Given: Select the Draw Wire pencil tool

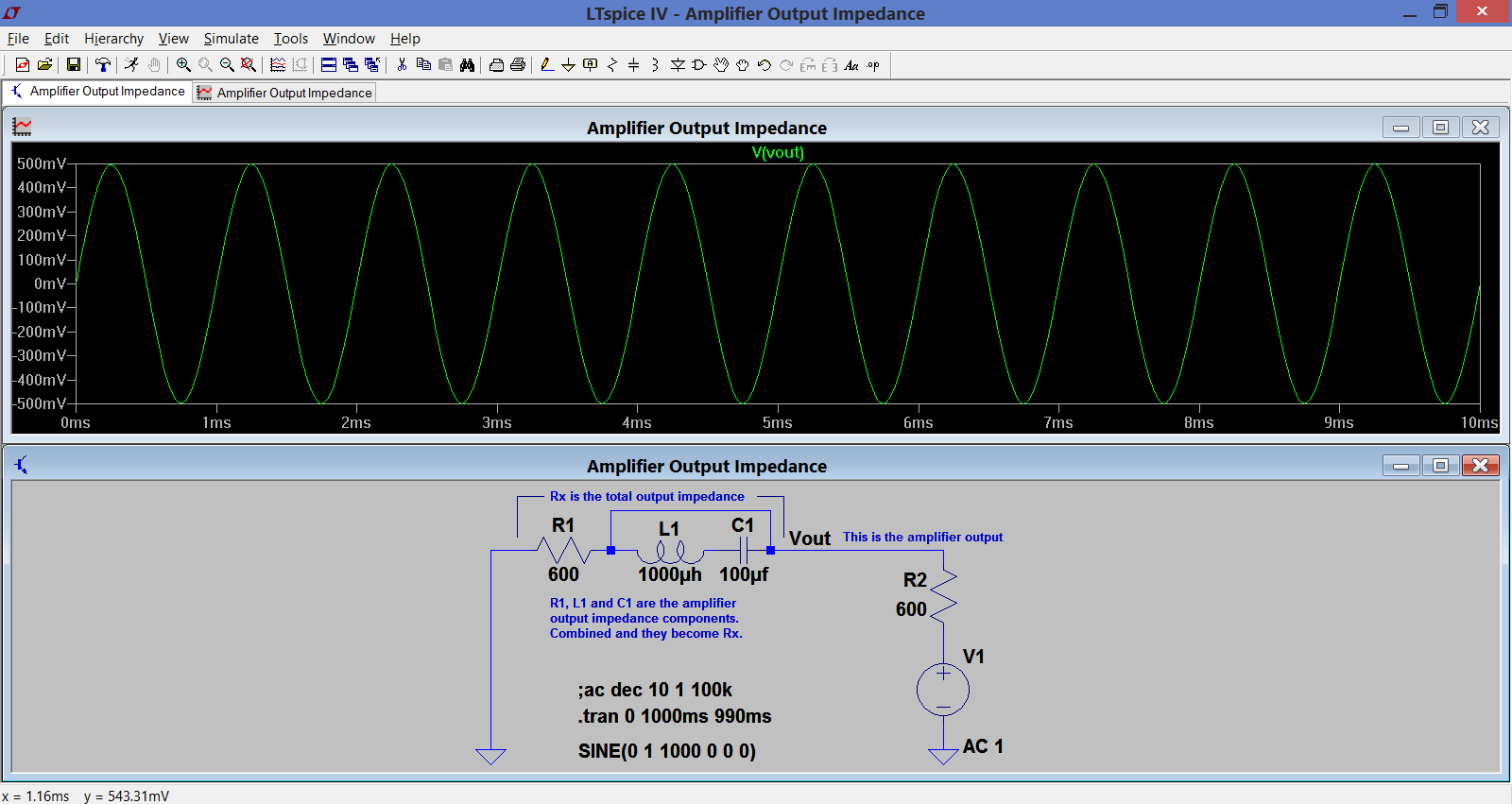Looking at the screenshot, I should point(547,65).
